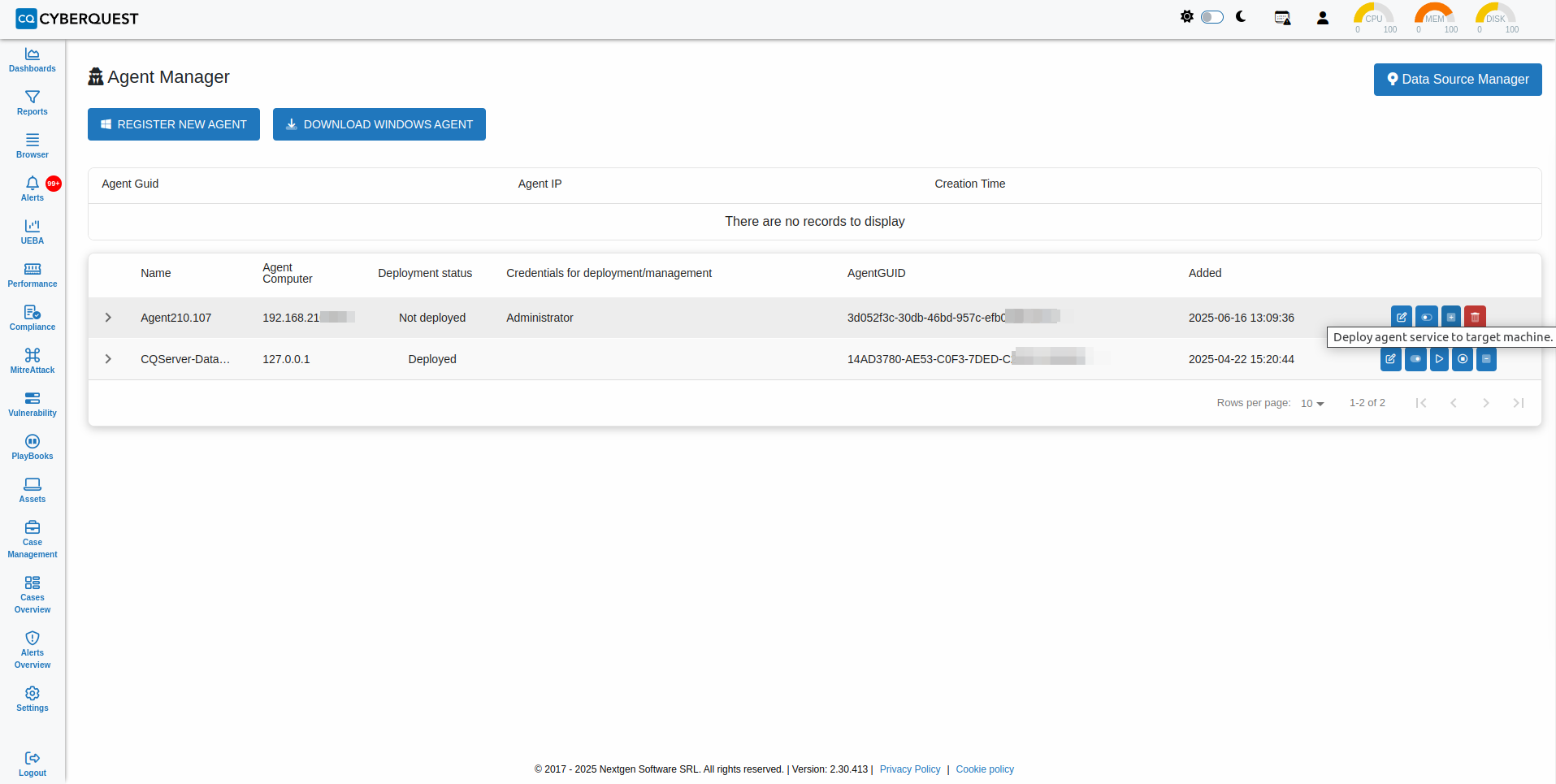
Task: Click the minus icon on the CQServer-Data row
Action: point(1486,359)
